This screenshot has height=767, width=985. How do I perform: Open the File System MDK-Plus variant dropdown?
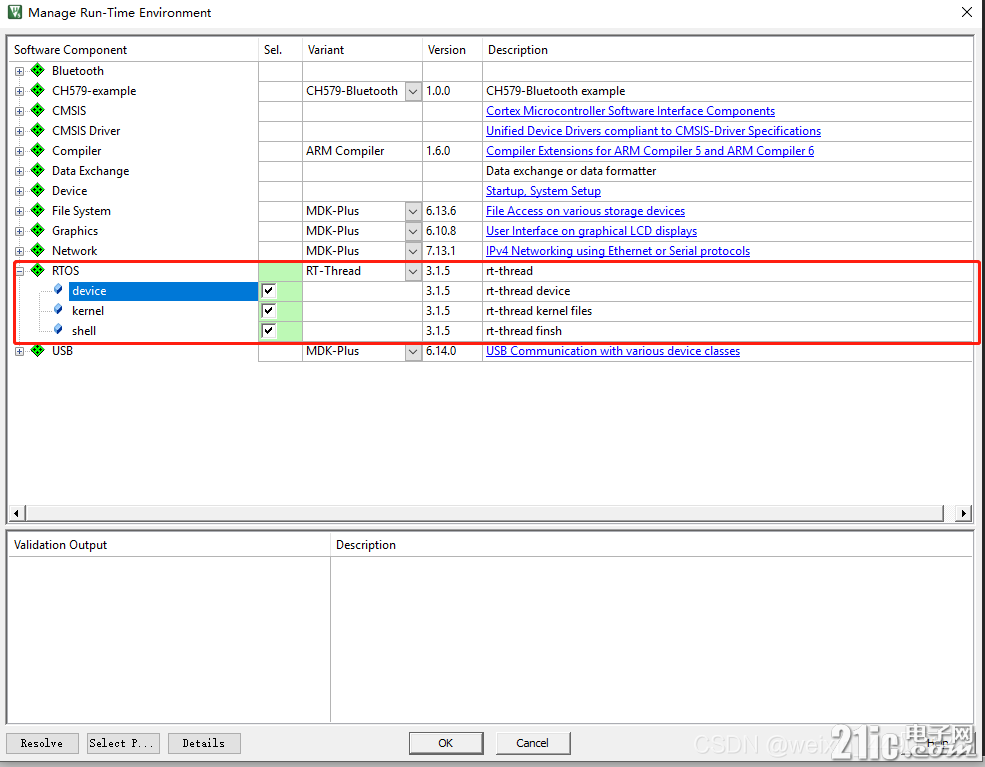coord(413,211)
